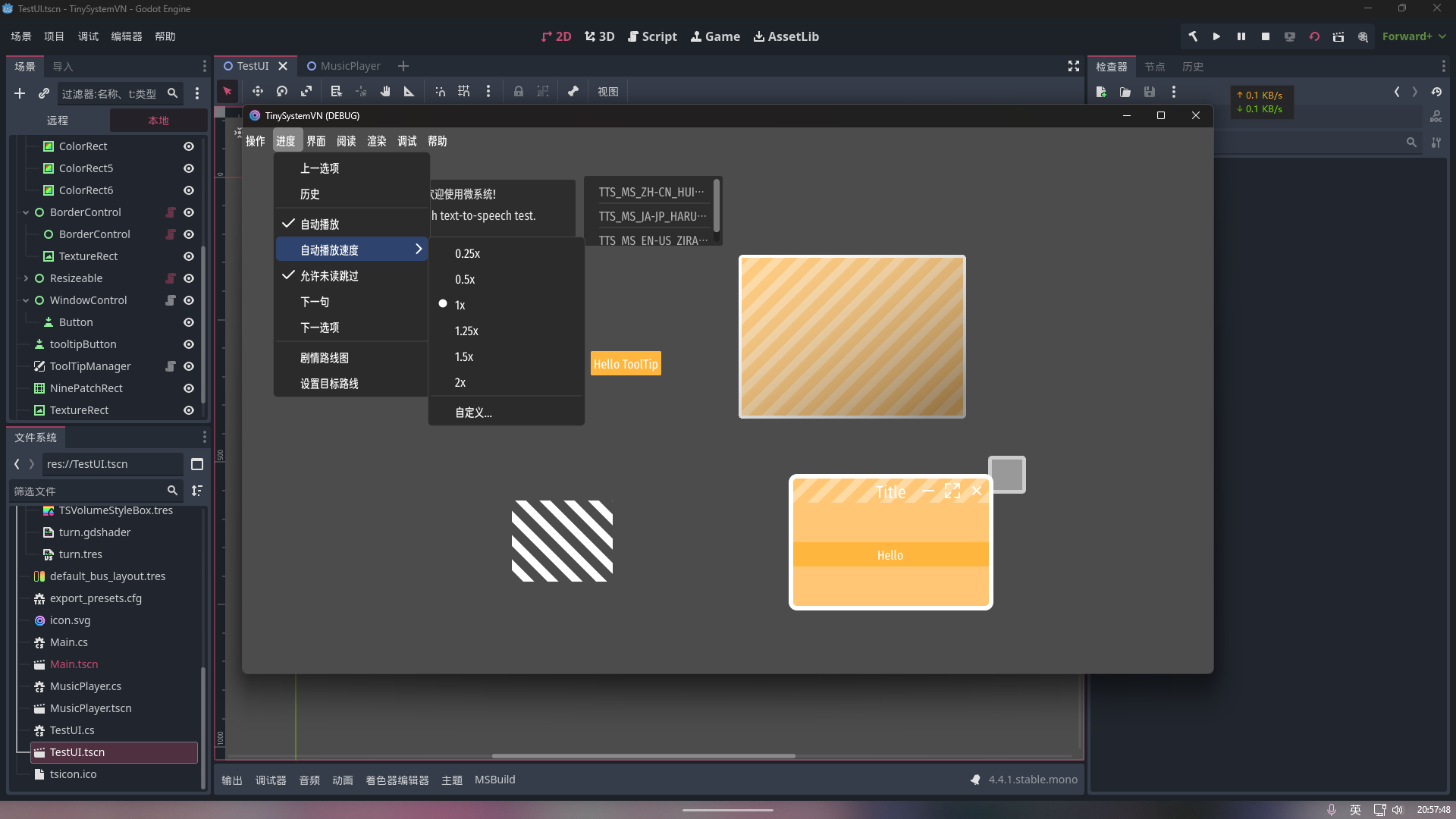
Task: Click the Hello button in Title window
Action: coord(890,555)
